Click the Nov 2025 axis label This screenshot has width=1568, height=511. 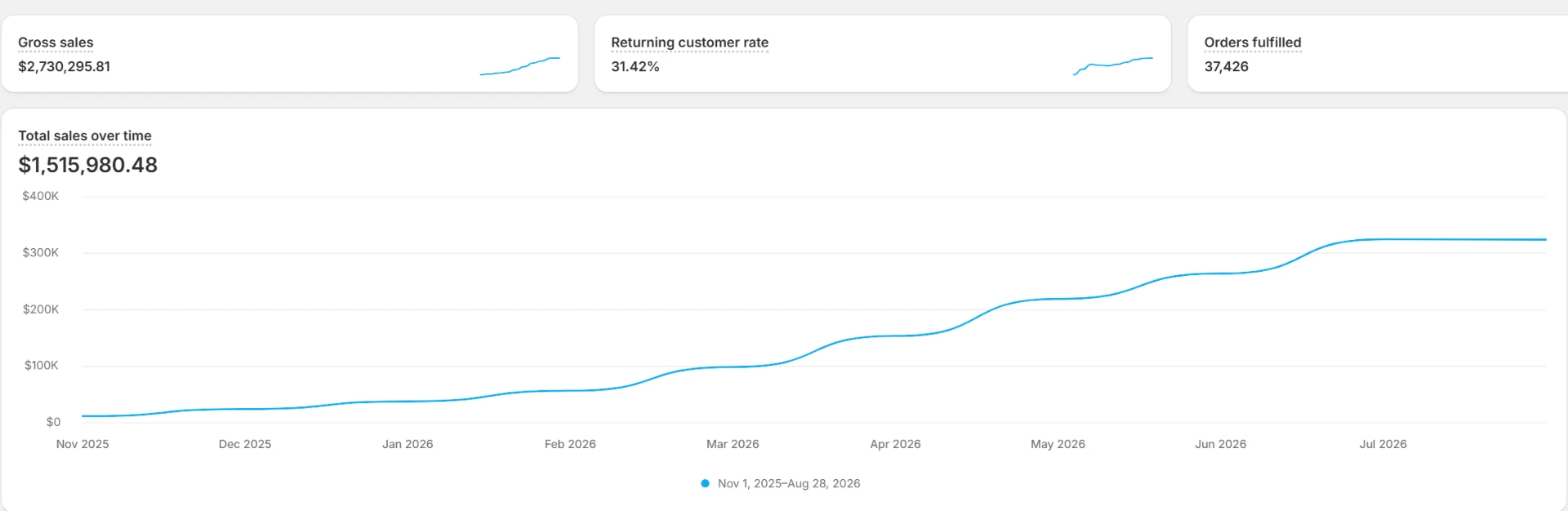tap(82, 444)
